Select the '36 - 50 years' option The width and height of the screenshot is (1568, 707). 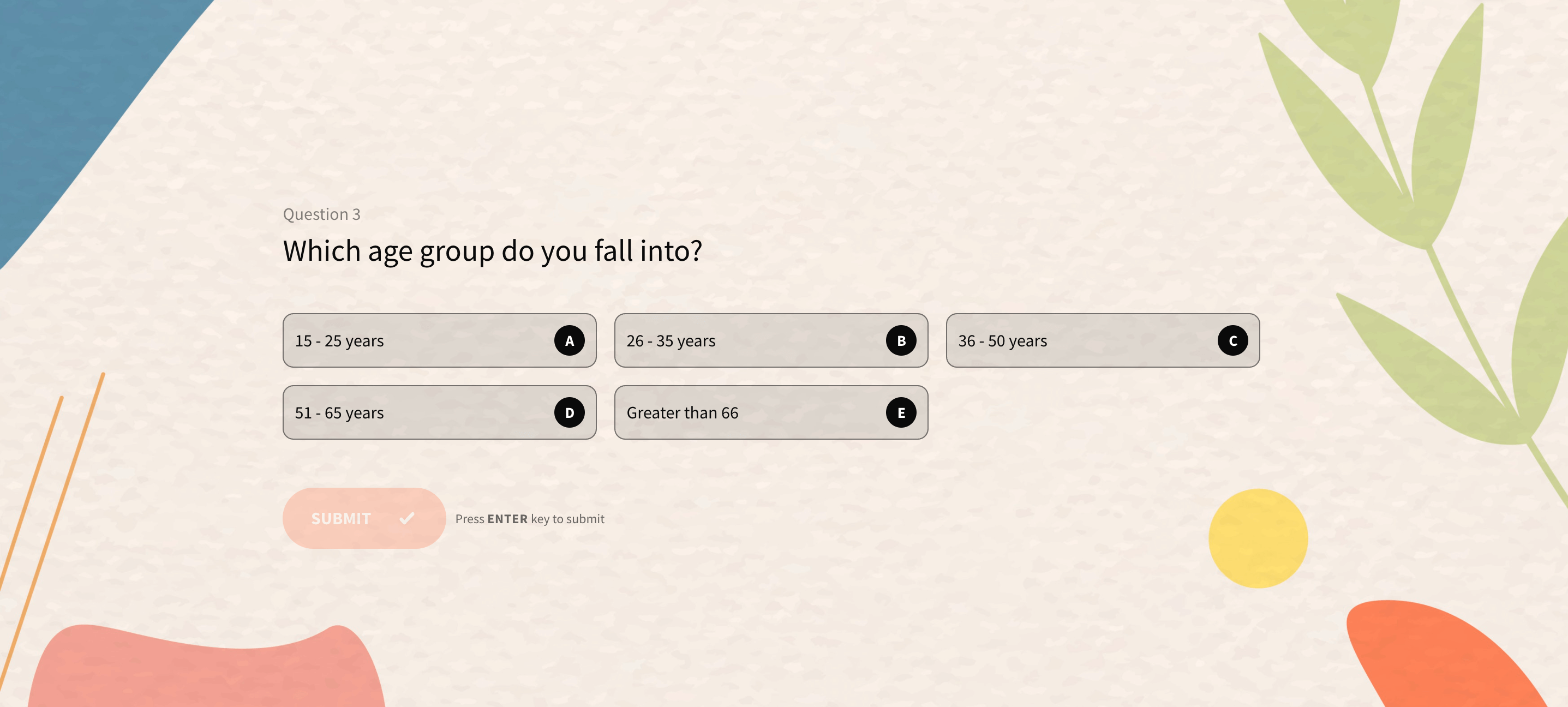coord(1103,341)
